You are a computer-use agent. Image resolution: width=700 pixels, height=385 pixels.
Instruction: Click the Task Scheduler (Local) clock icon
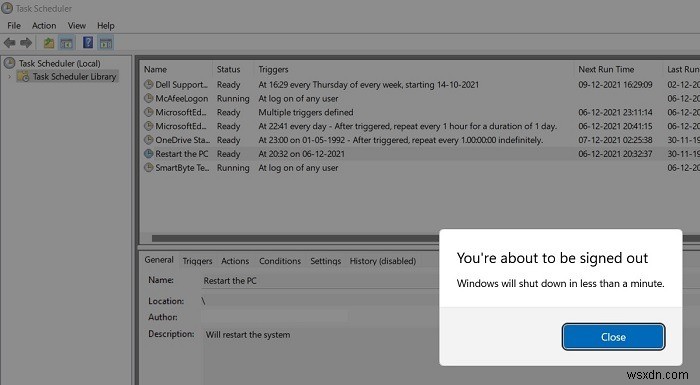tap(9, 63)
